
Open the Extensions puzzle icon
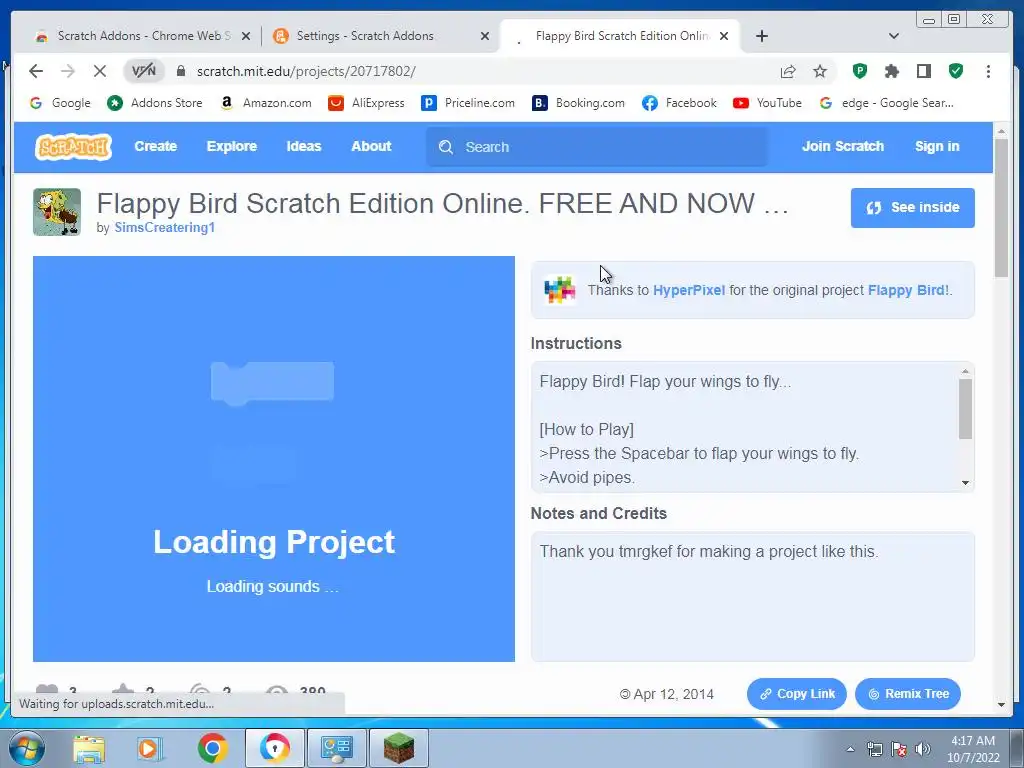891,71
